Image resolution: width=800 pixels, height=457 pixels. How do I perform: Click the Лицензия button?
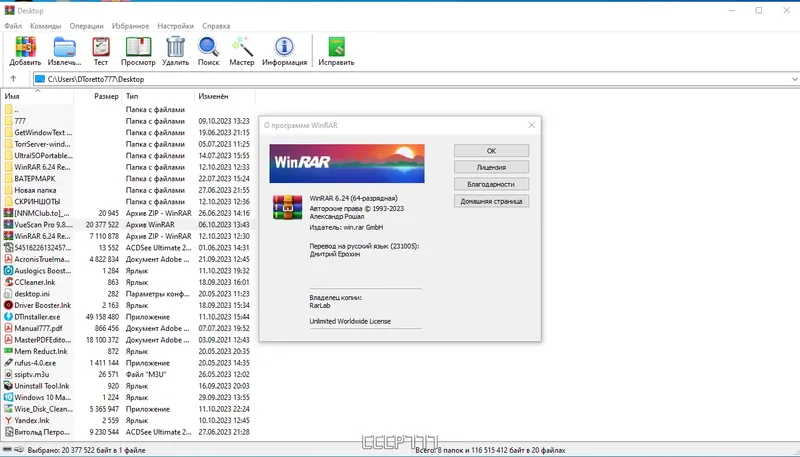click(491, 167)
